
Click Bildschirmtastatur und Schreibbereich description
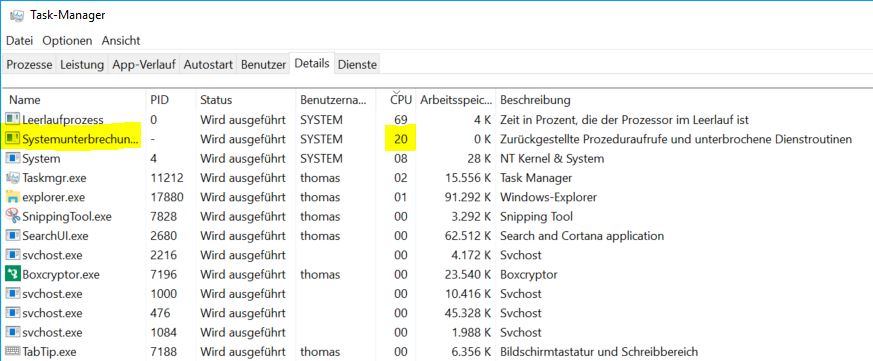[599, 352]
